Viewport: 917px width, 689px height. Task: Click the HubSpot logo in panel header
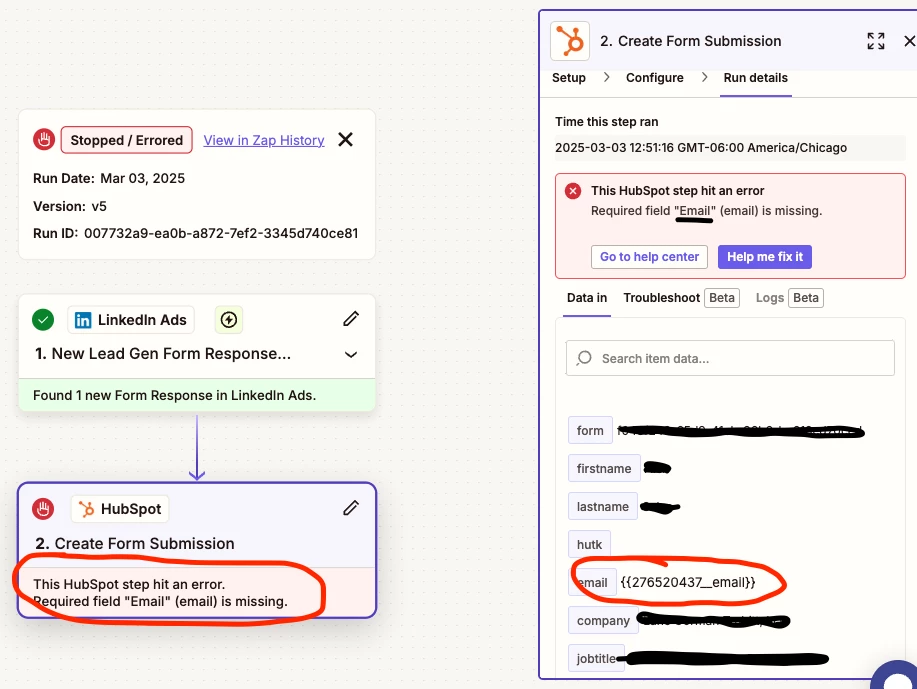coord(570,41)
